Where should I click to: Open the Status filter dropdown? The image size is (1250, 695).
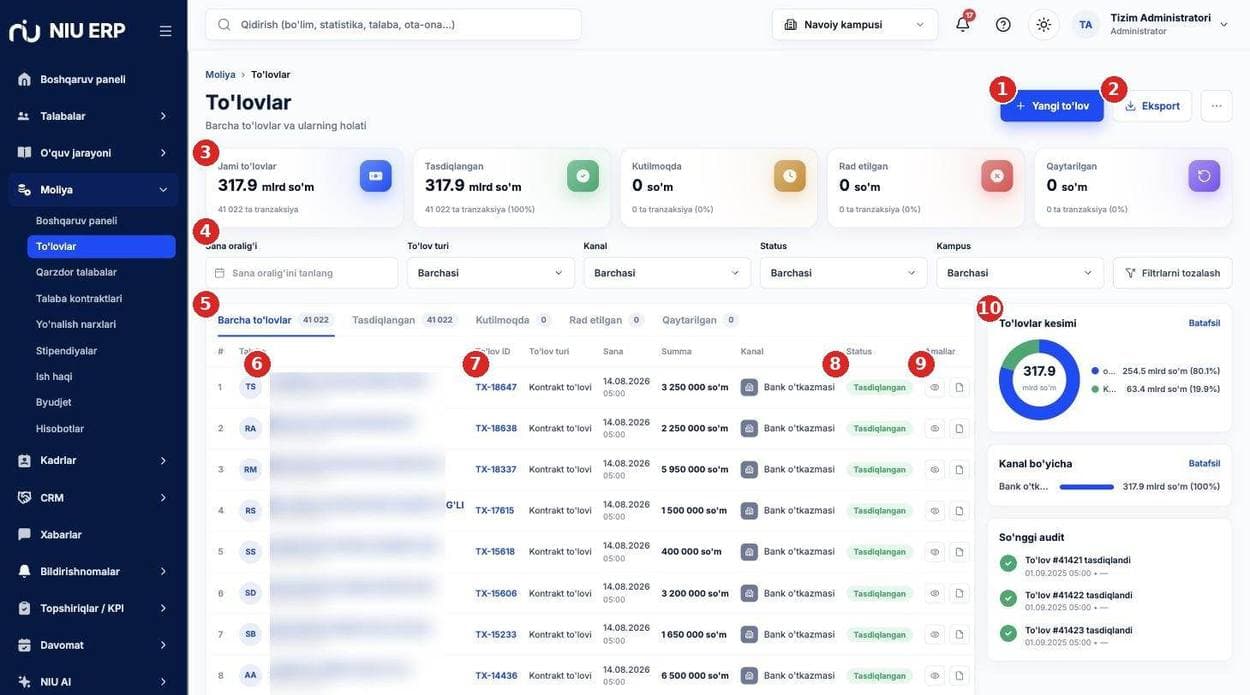pos(844,273)
